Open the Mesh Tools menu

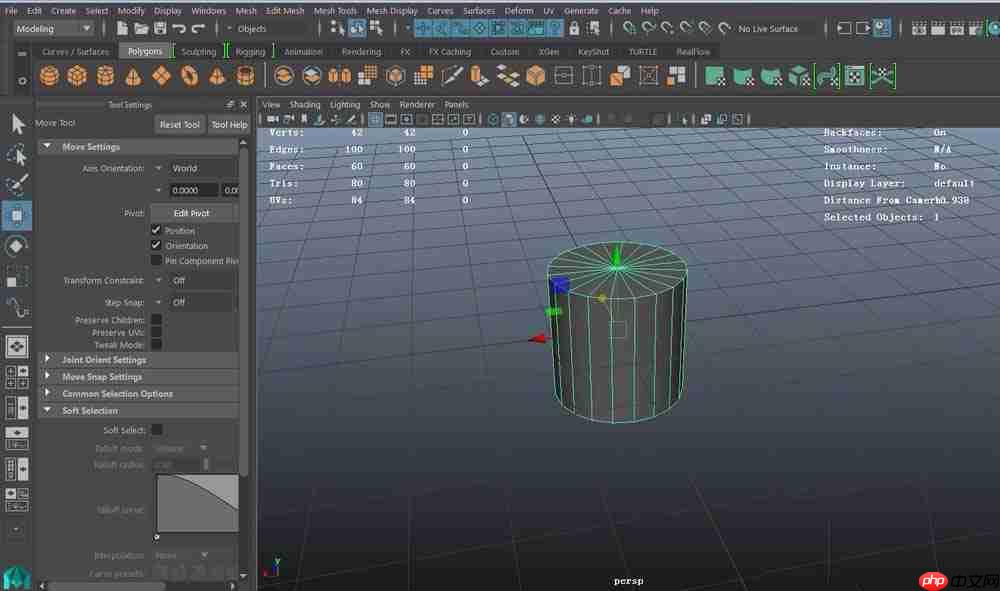tap(335, 11)
